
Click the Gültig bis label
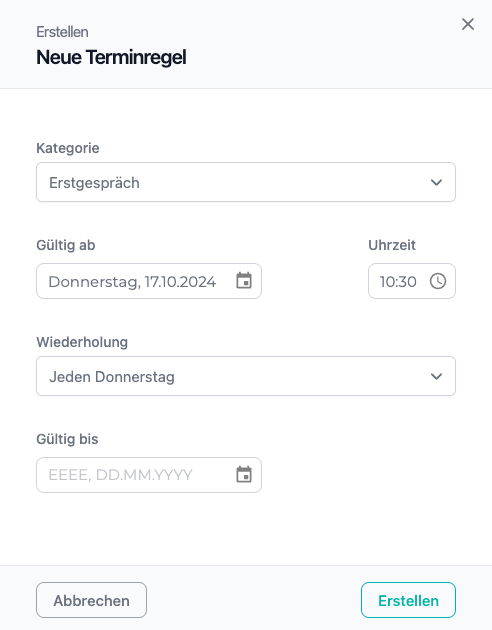pos(67,439)
